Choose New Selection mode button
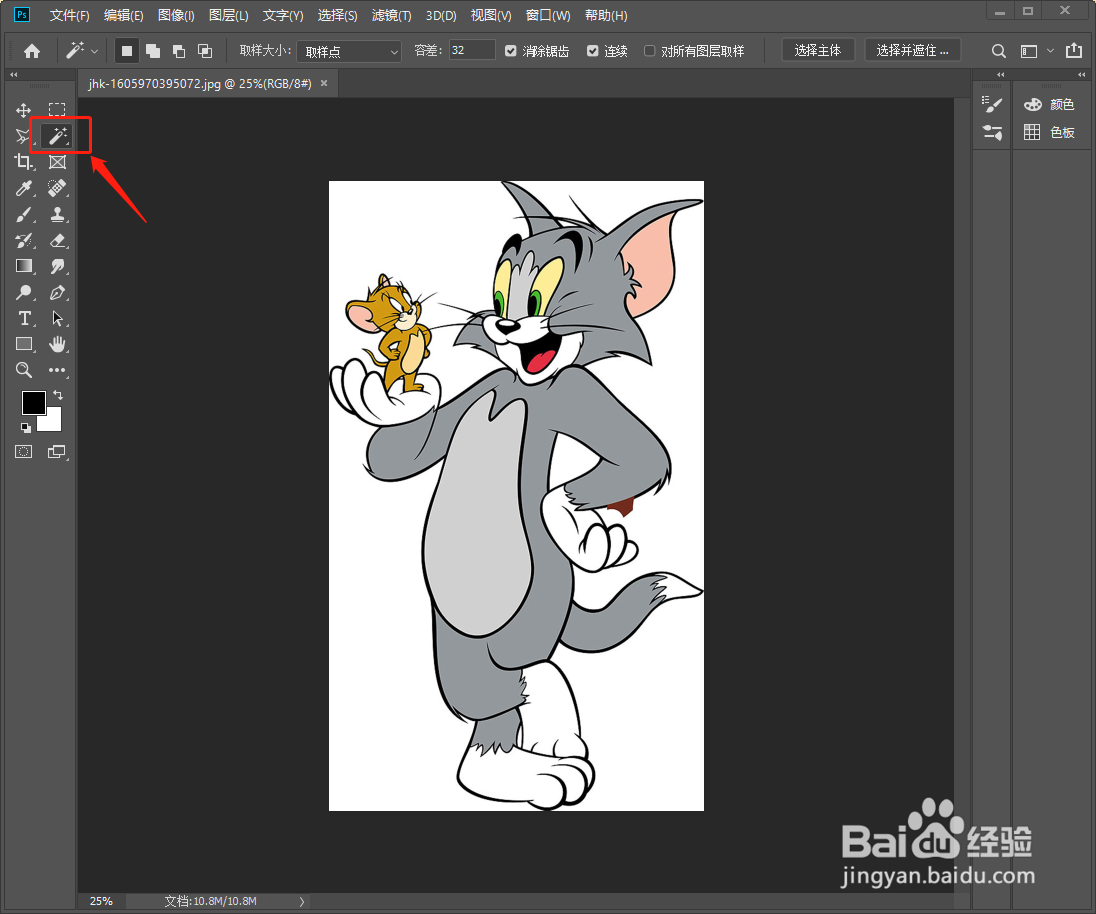Viewport: 1096px width, 914px height. click(x=127, y=50)
